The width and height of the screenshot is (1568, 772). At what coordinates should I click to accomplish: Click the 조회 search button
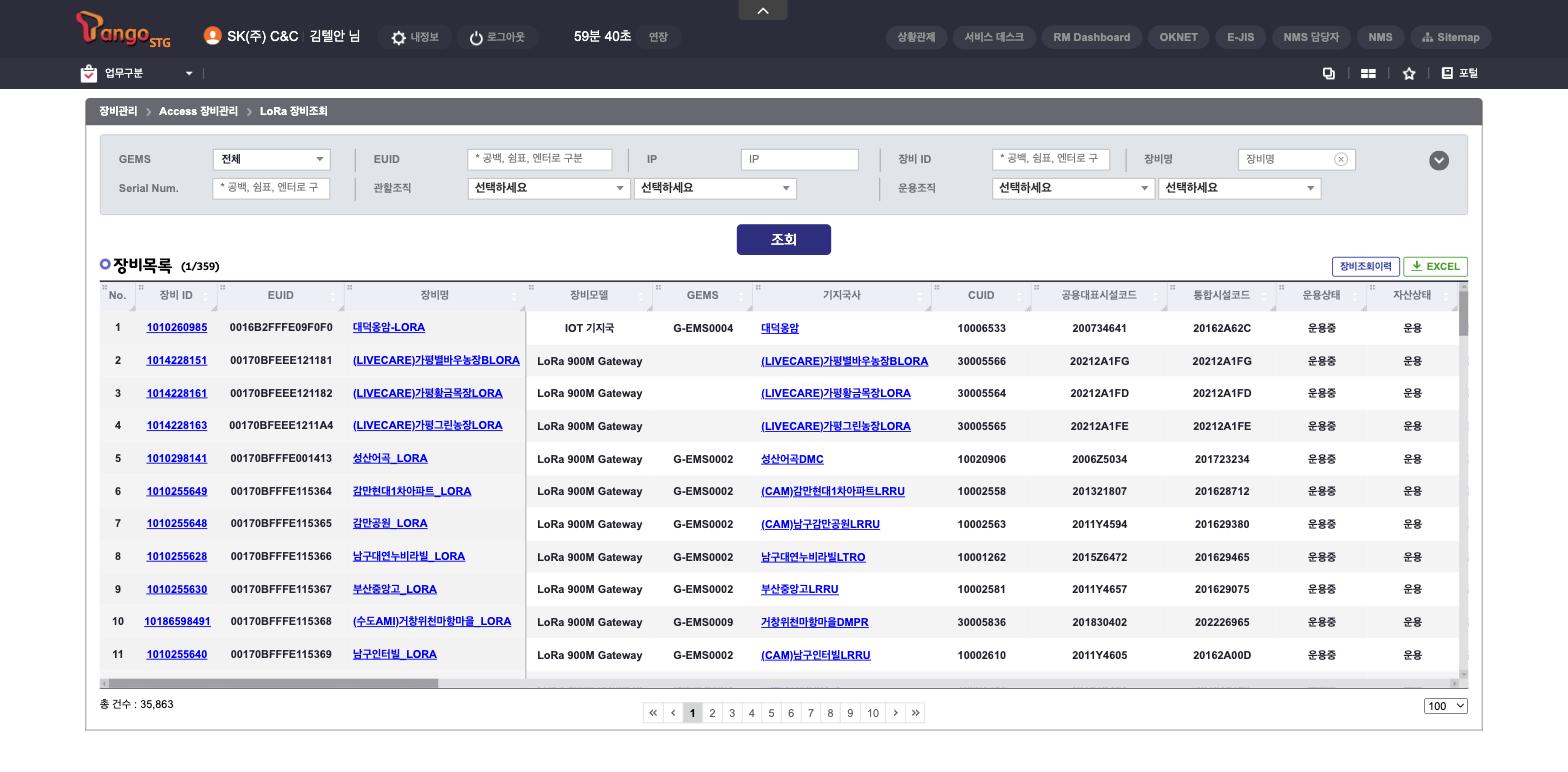[784, 240]
